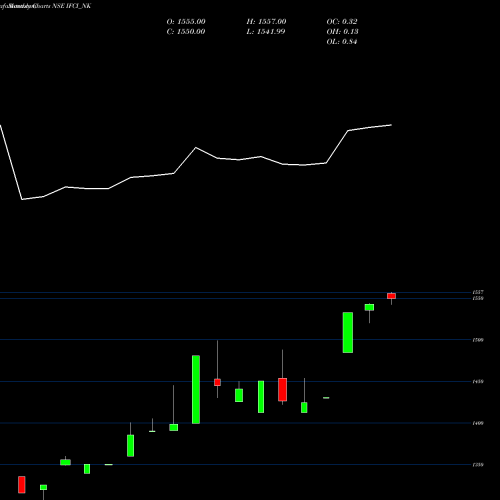Viewport: 500px width, 500px height.
Task: Click the NSE IFCI_NK chart title
Action: click(72, 6)
